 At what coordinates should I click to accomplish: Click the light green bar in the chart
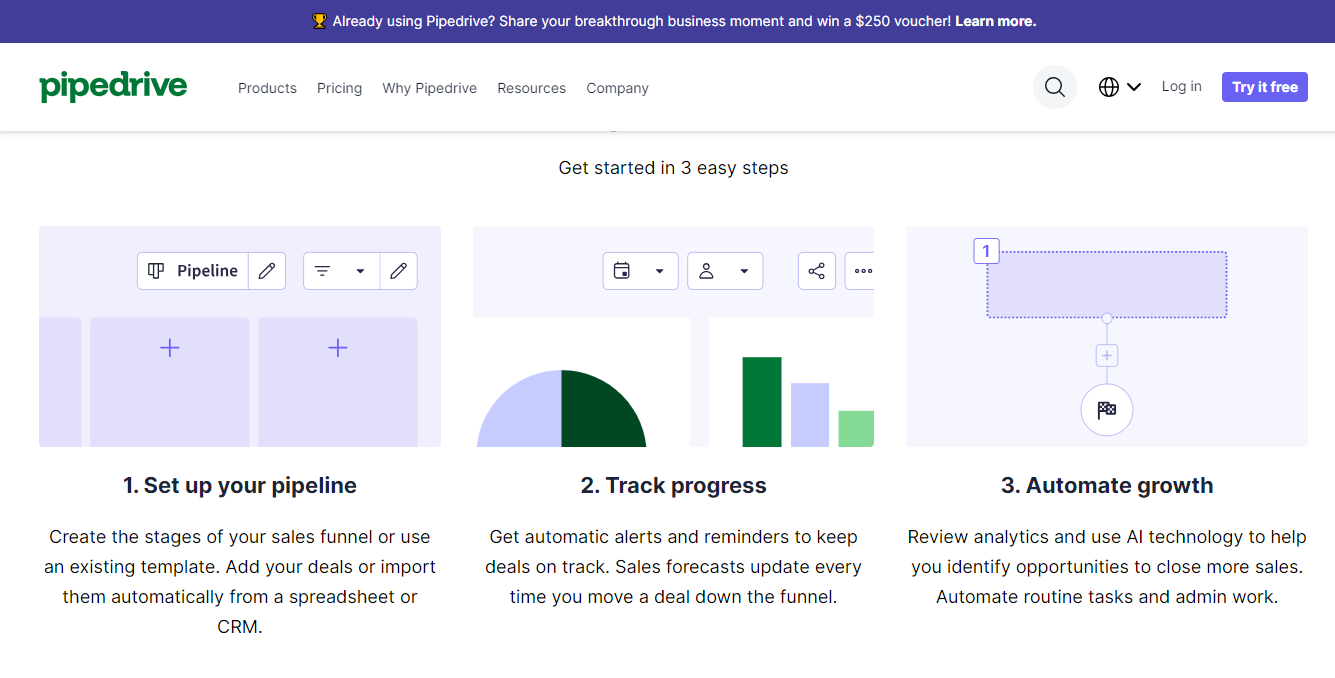coord(856,429)
